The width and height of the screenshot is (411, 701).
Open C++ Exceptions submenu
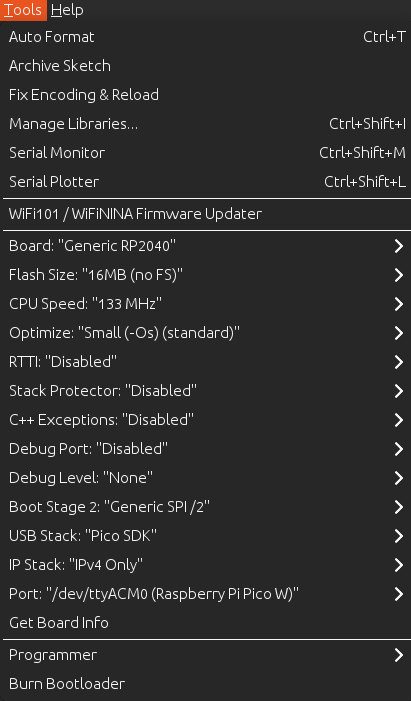click(x=205, y=420)
